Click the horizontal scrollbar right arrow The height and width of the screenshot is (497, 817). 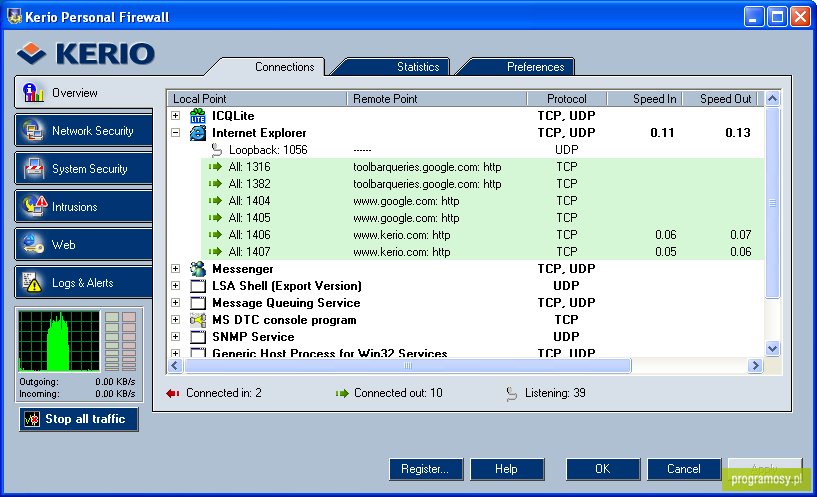(x=755, y=366)
